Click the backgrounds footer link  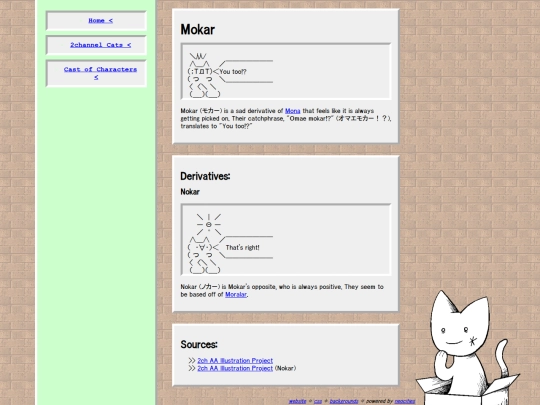coord(344,401)
